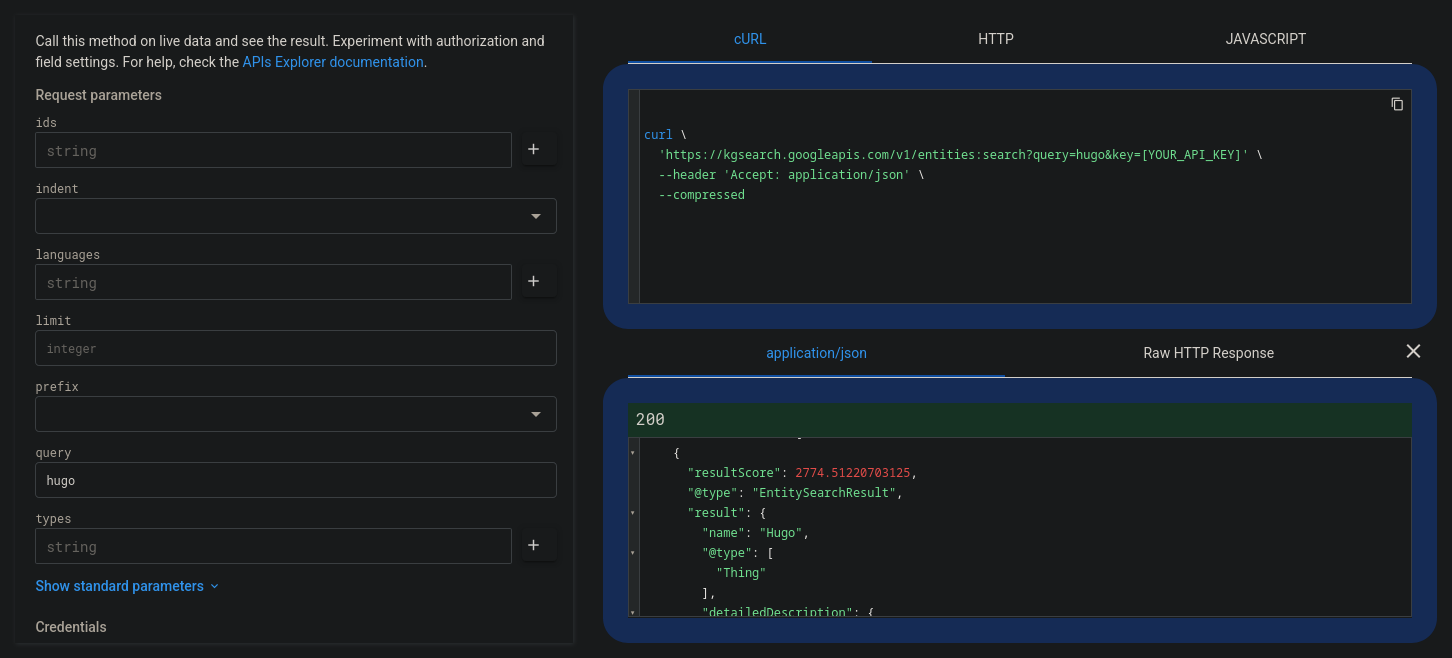Copy the cURL code snippet
This screenshot has width=1452, height=658.
click(1397, 104)
